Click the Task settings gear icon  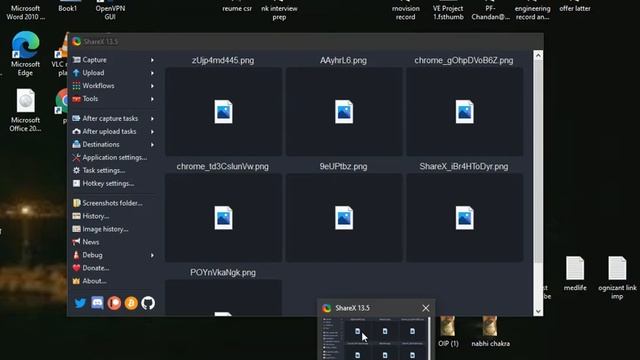76,171
